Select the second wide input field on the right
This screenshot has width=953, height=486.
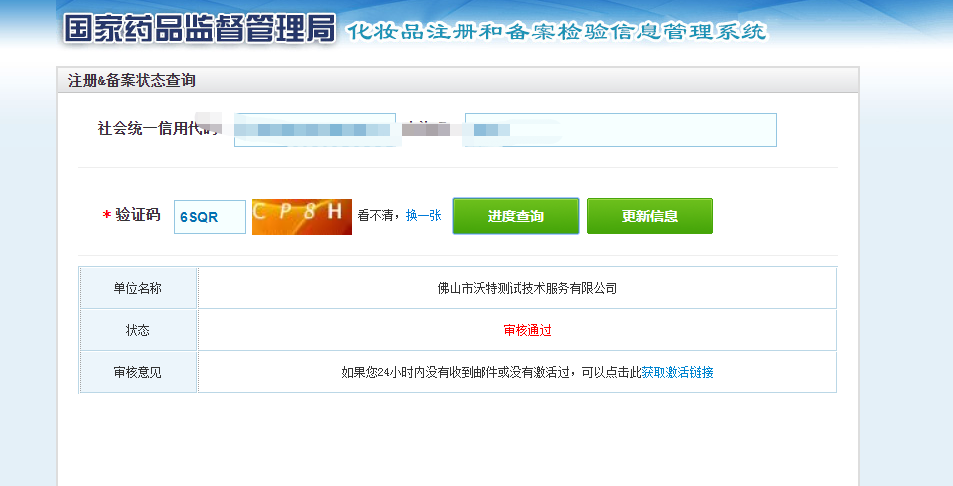pos(620,130)
